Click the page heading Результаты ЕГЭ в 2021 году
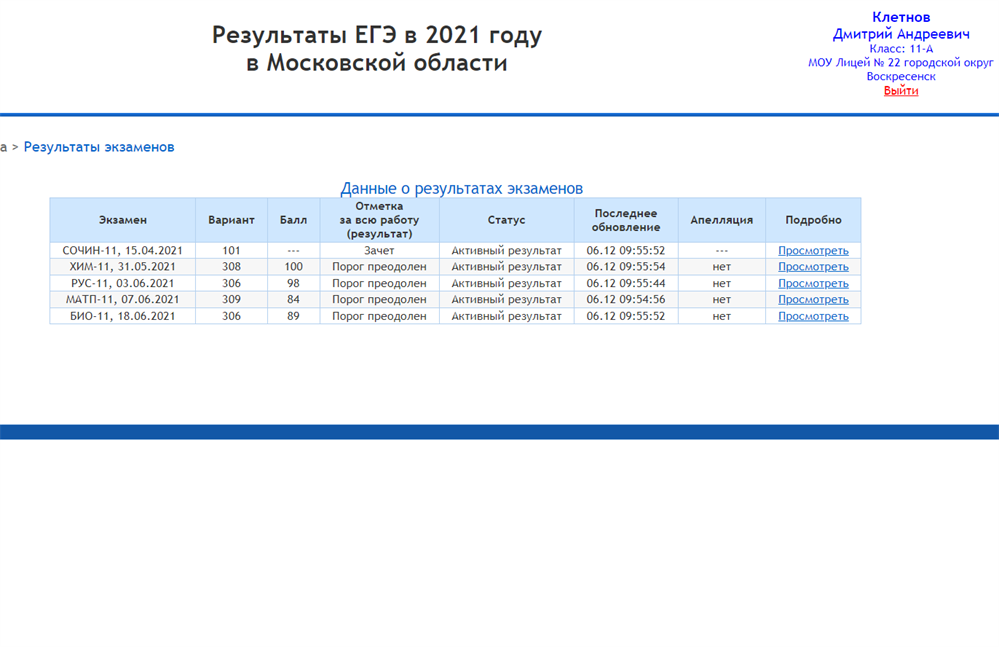Image resolution: width=999 pixels, height=647 pixels. [377, 35]
